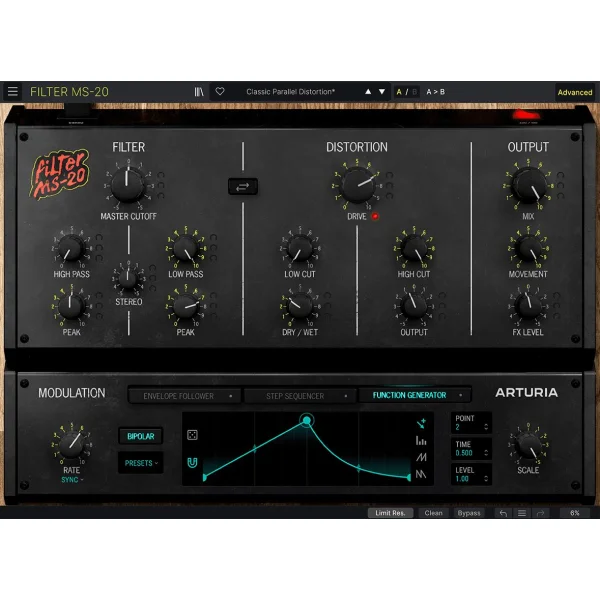Flip the red power switch on top

[x=526, y=114]
